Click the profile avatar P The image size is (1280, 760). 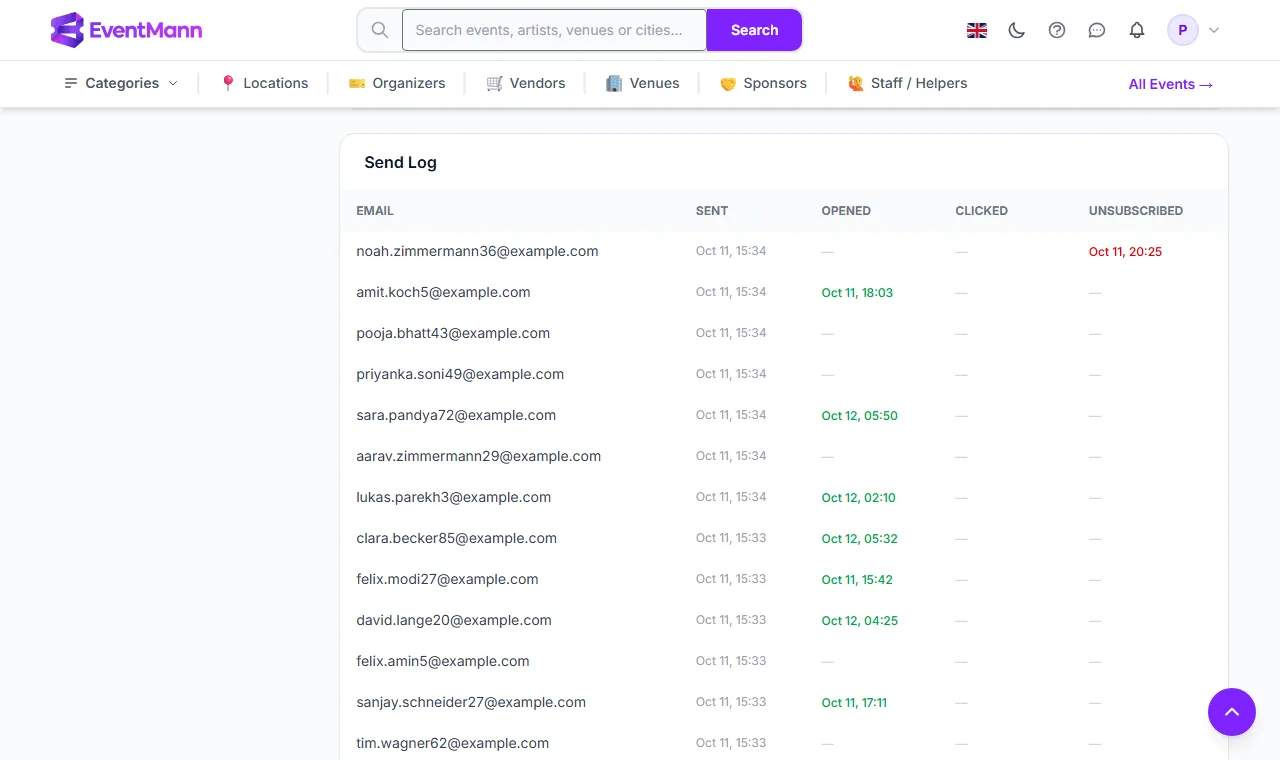pos(1183,30)
